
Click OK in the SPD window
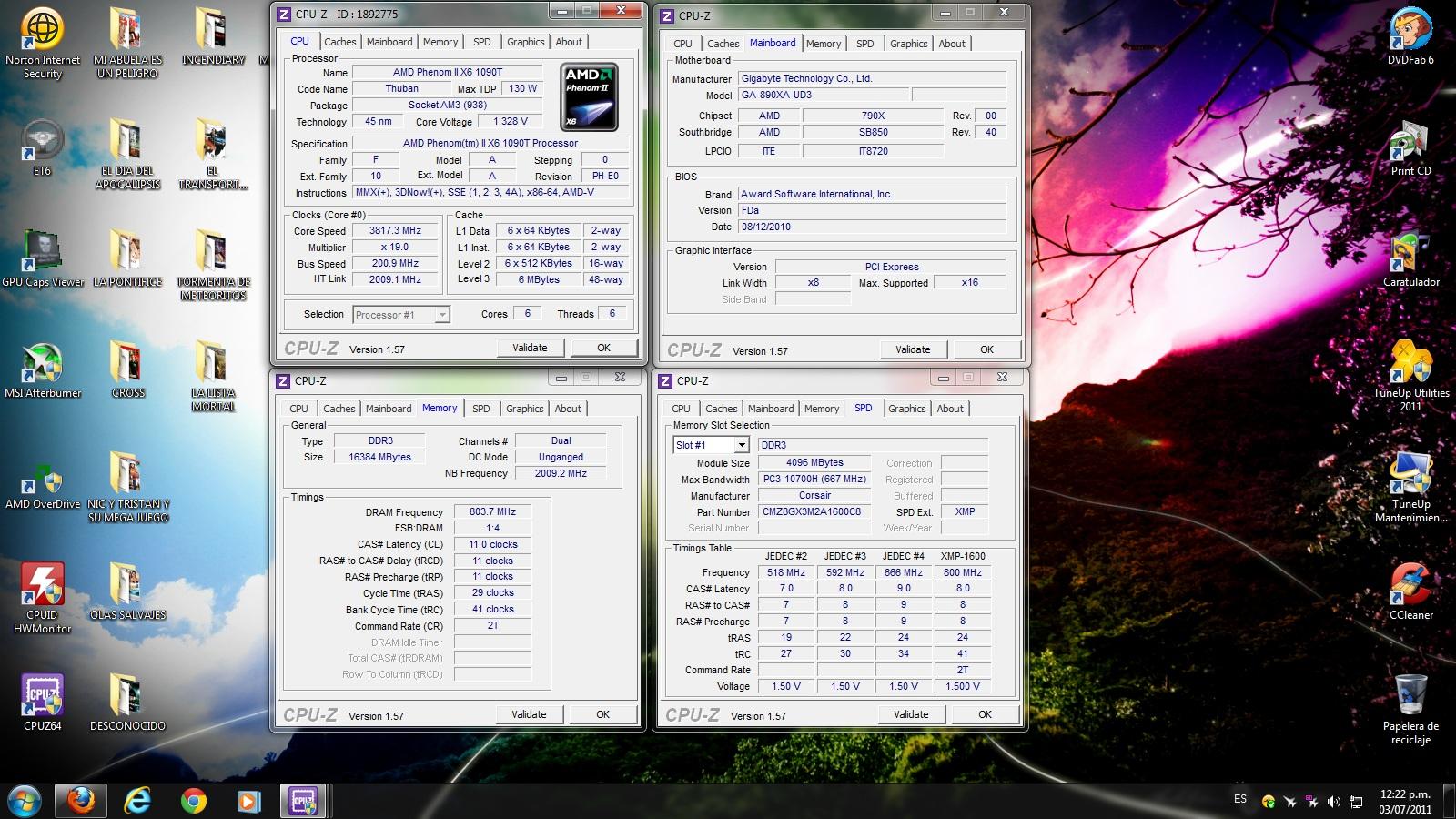pyautogui.click(x=985, y=714)
